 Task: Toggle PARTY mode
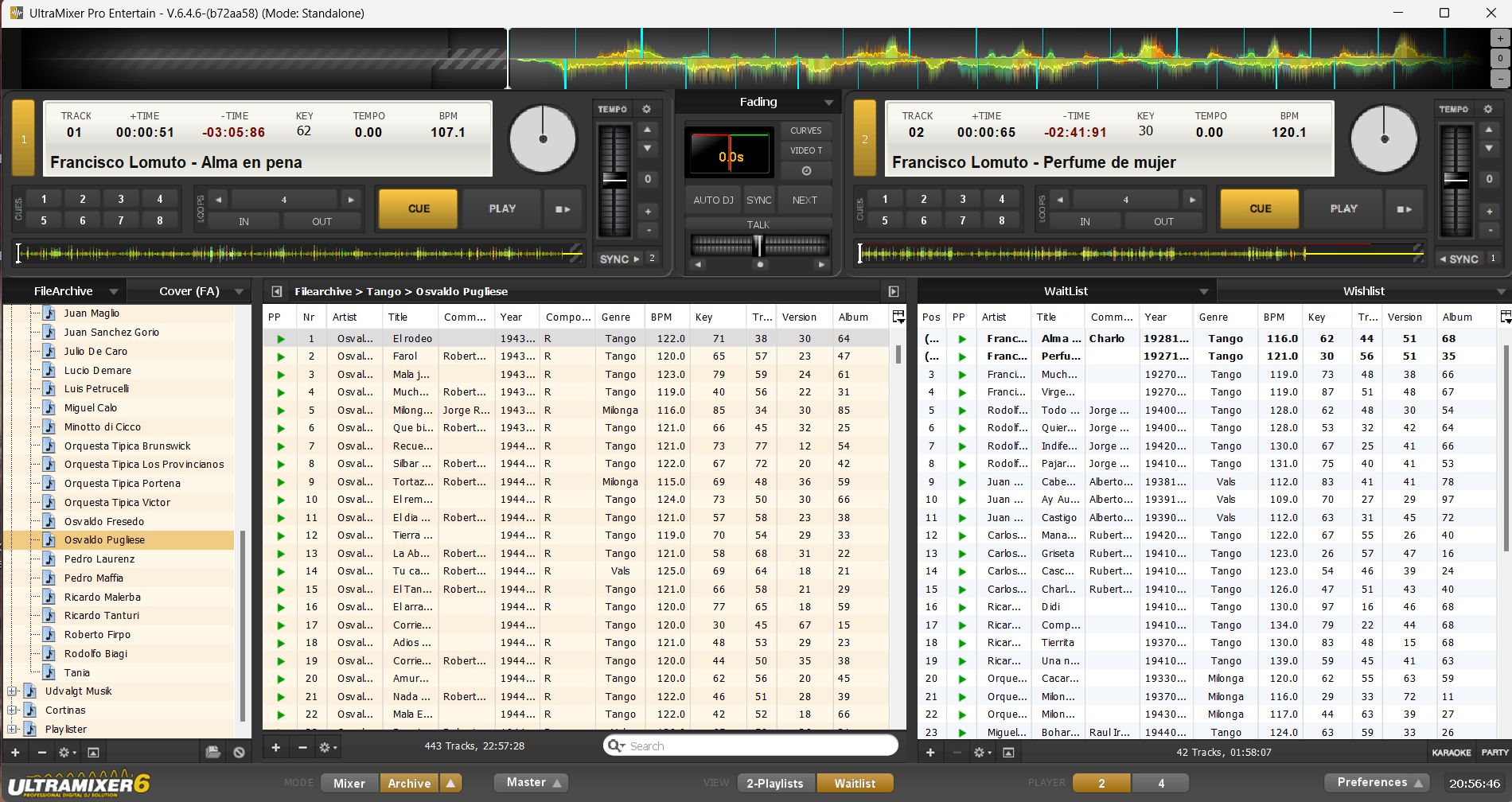click(x=1494, y=753)
